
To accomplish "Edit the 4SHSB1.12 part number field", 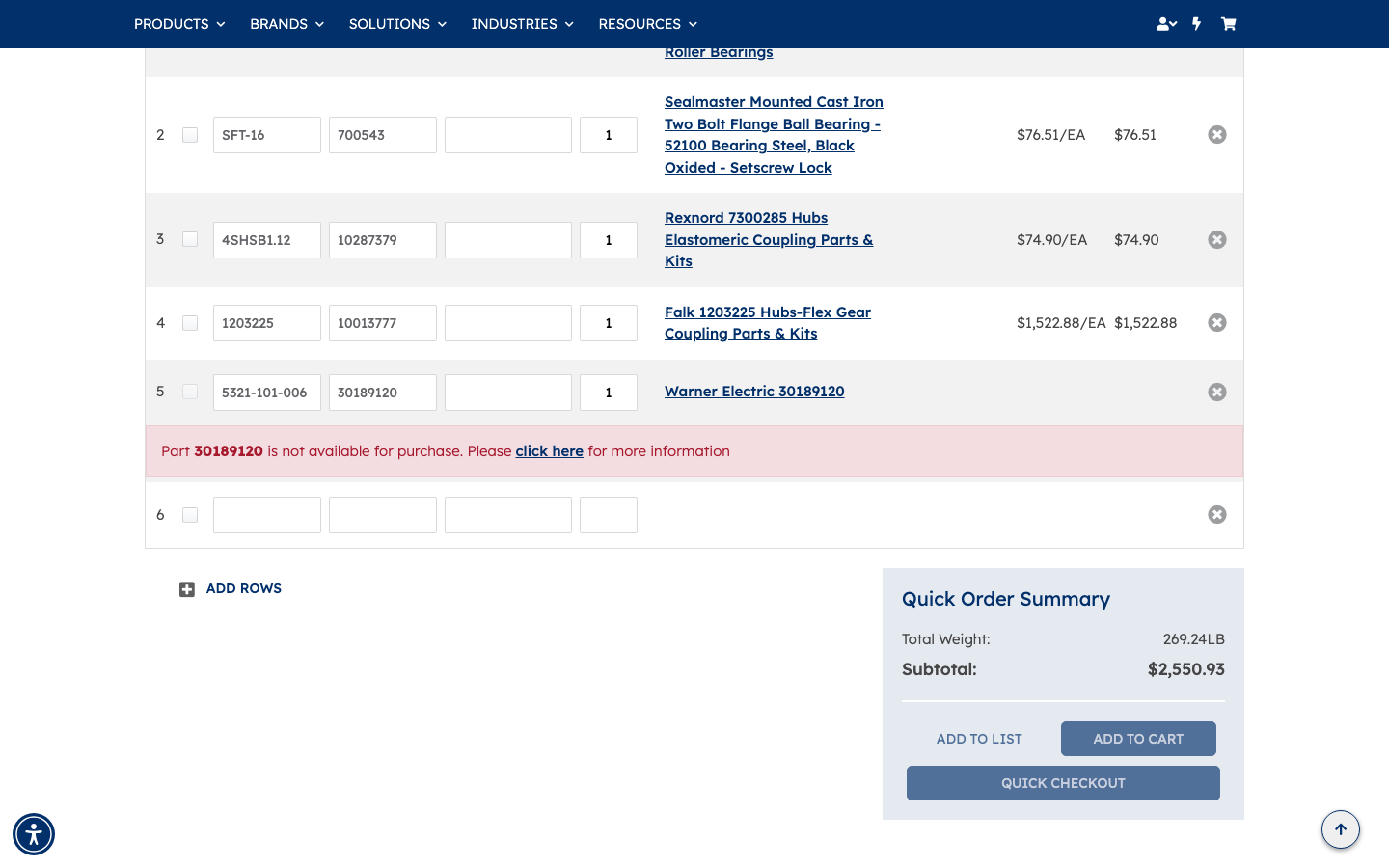I will (x=267, y=240).
